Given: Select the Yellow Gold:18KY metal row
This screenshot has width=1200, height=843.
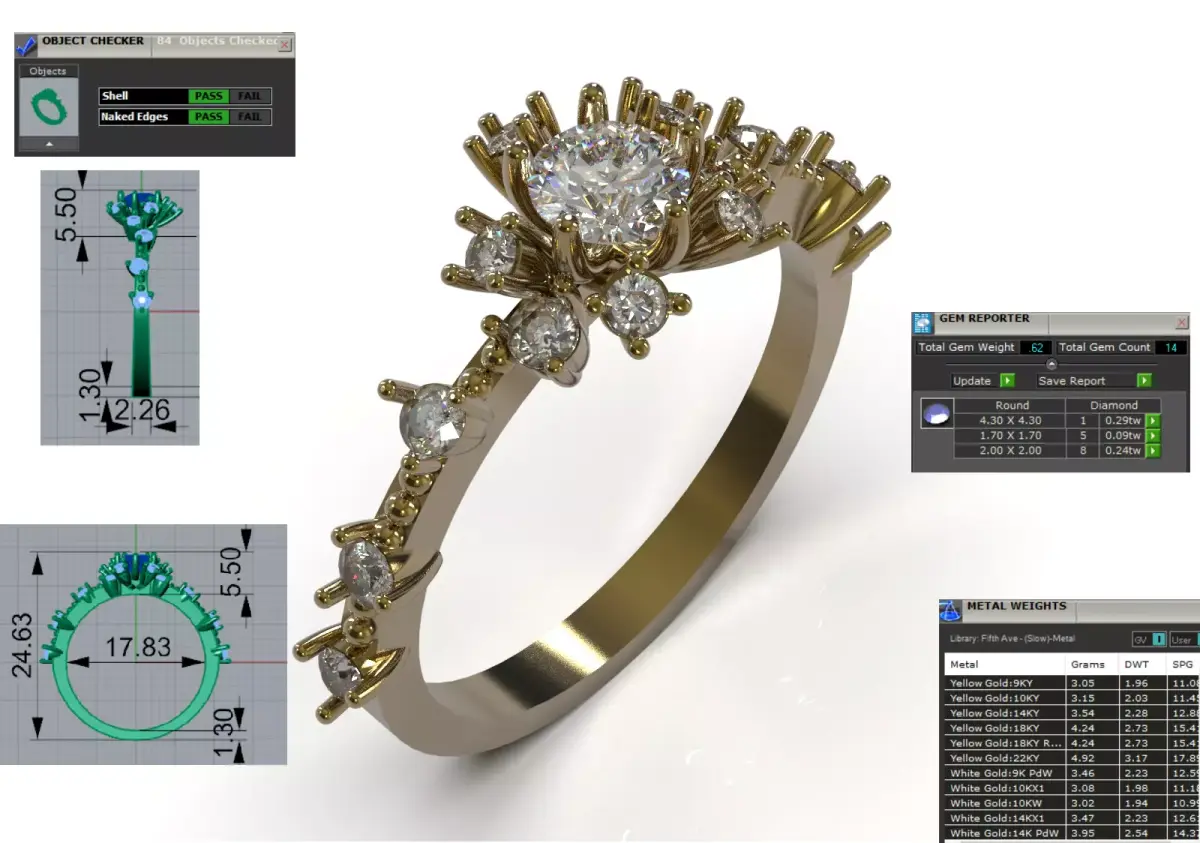Looking at the screenshot, I should coord(1072,728).
